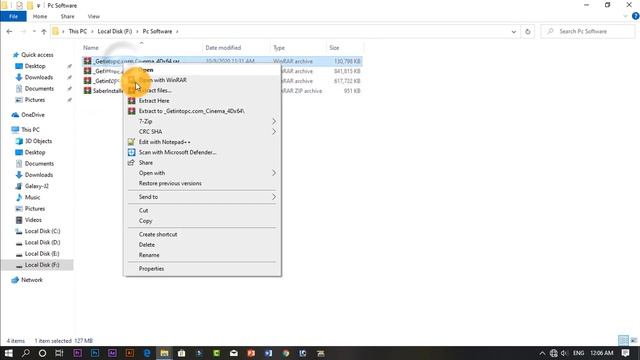Open Task View on taskbar
The width and height of the screenshot is (640, 360).
[59, 353]
